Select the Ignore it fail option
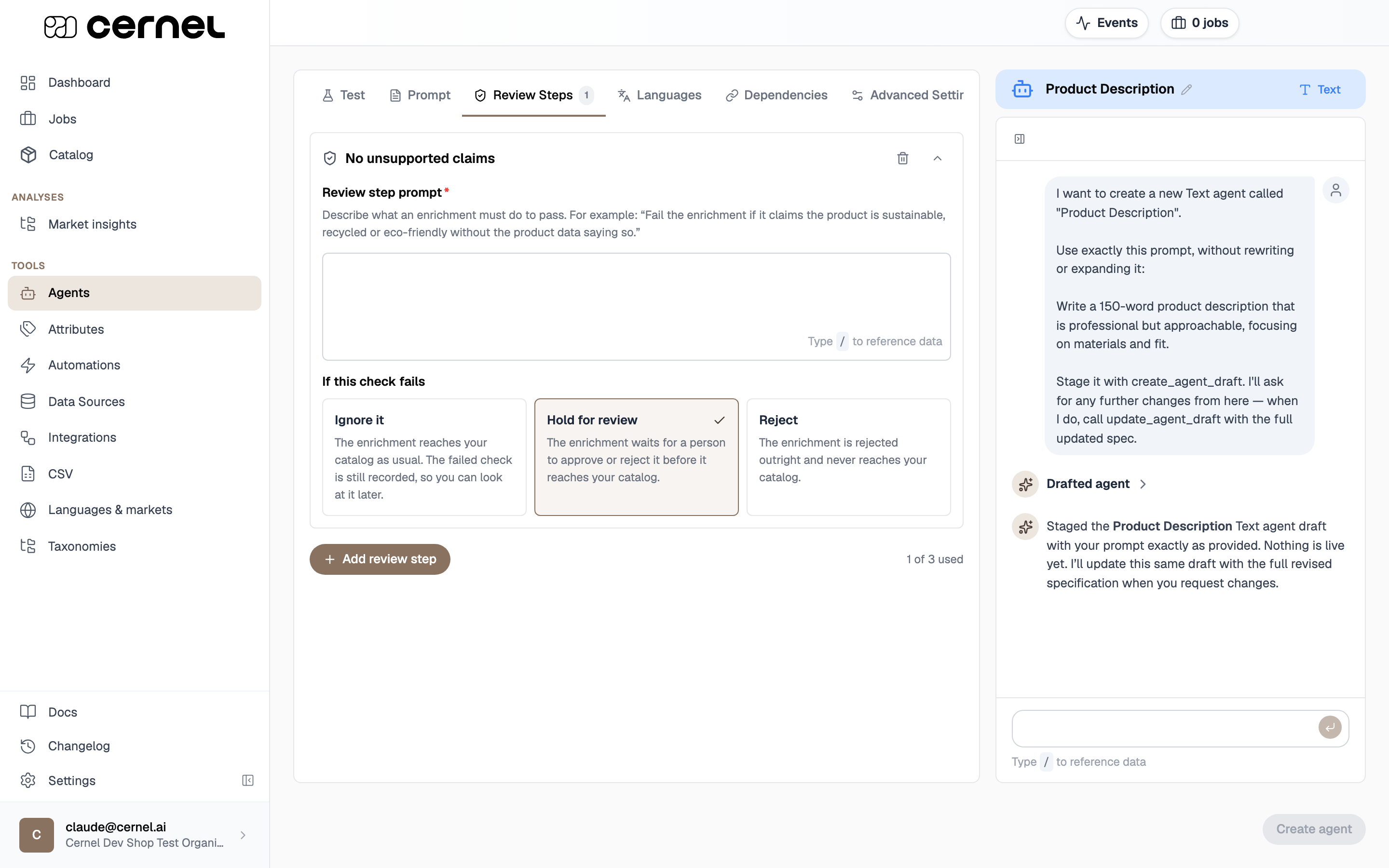Viewport: 1389px width, 868px height. pos(424,457)
